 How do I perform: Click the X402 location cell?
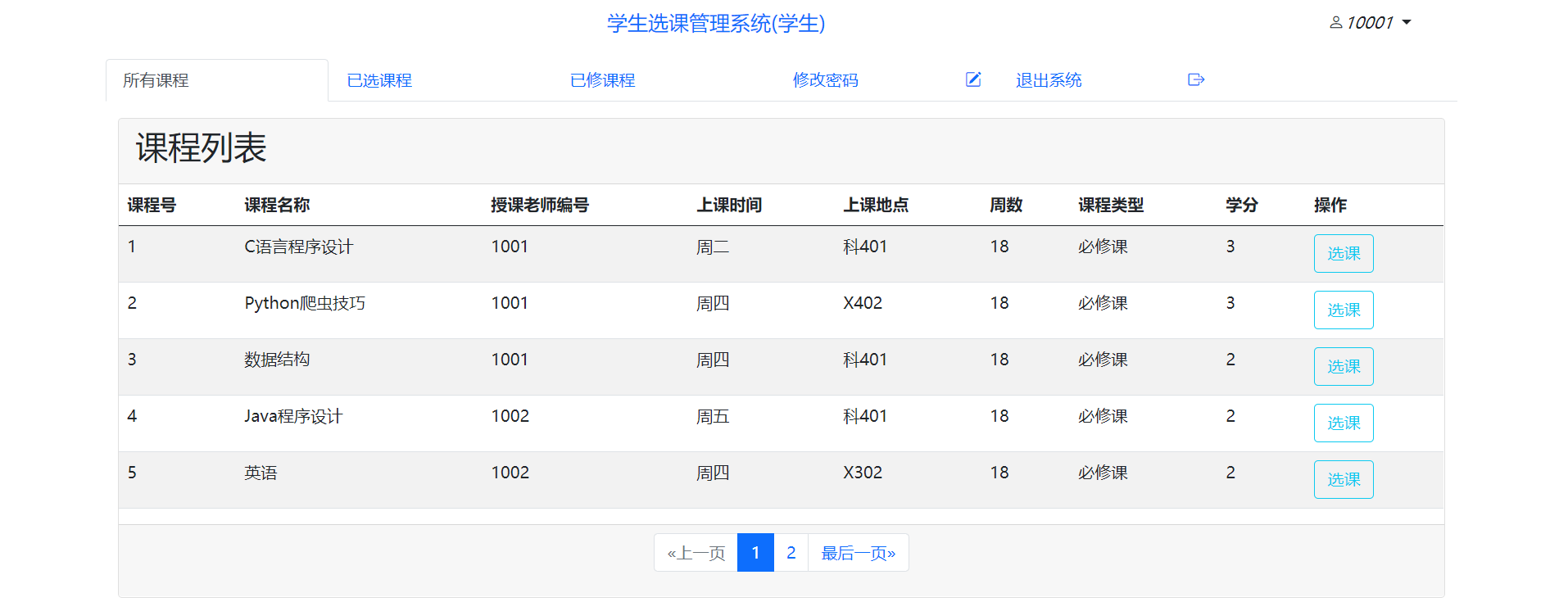863,303
